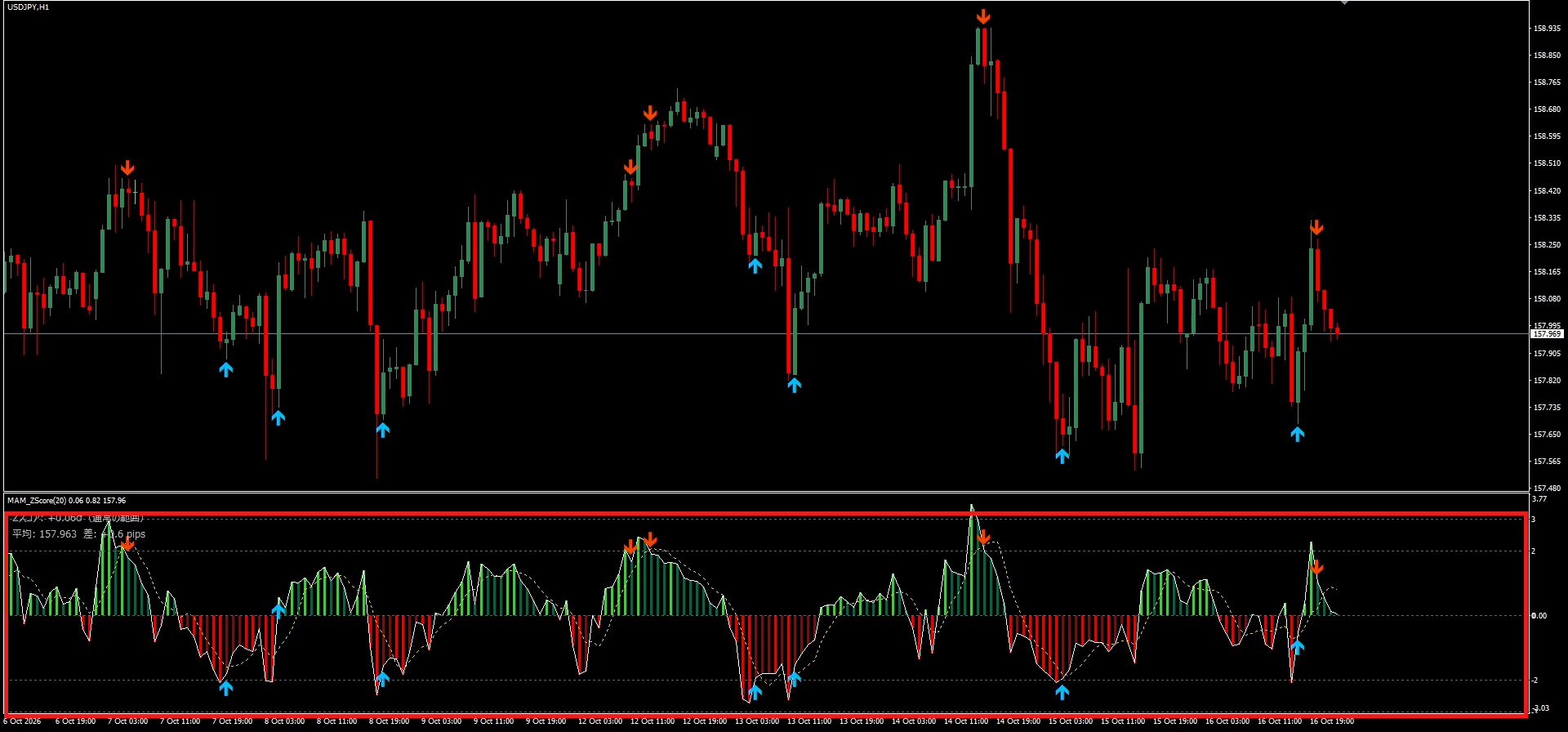Viewport: 1568px width, 732px height.
Task: Click the 158.165 price axis label
Action: tap(1548, 272)
